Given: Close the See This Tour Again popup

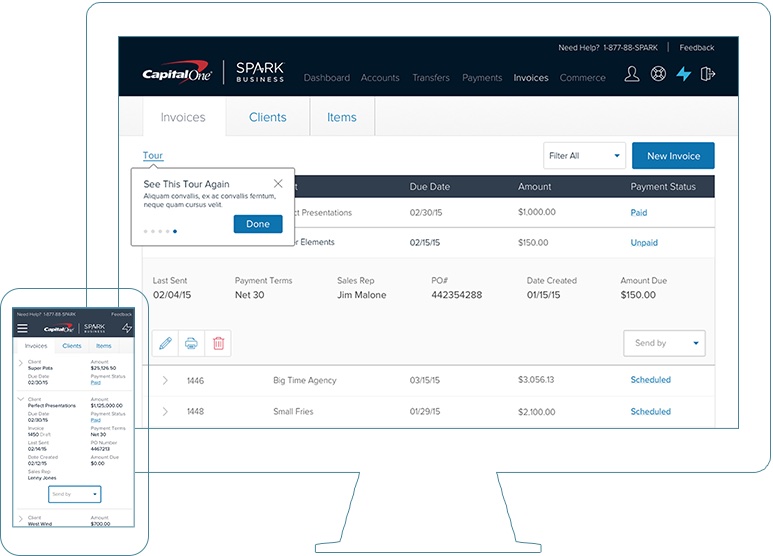Looking at the screenshot, I should point(278,183).
